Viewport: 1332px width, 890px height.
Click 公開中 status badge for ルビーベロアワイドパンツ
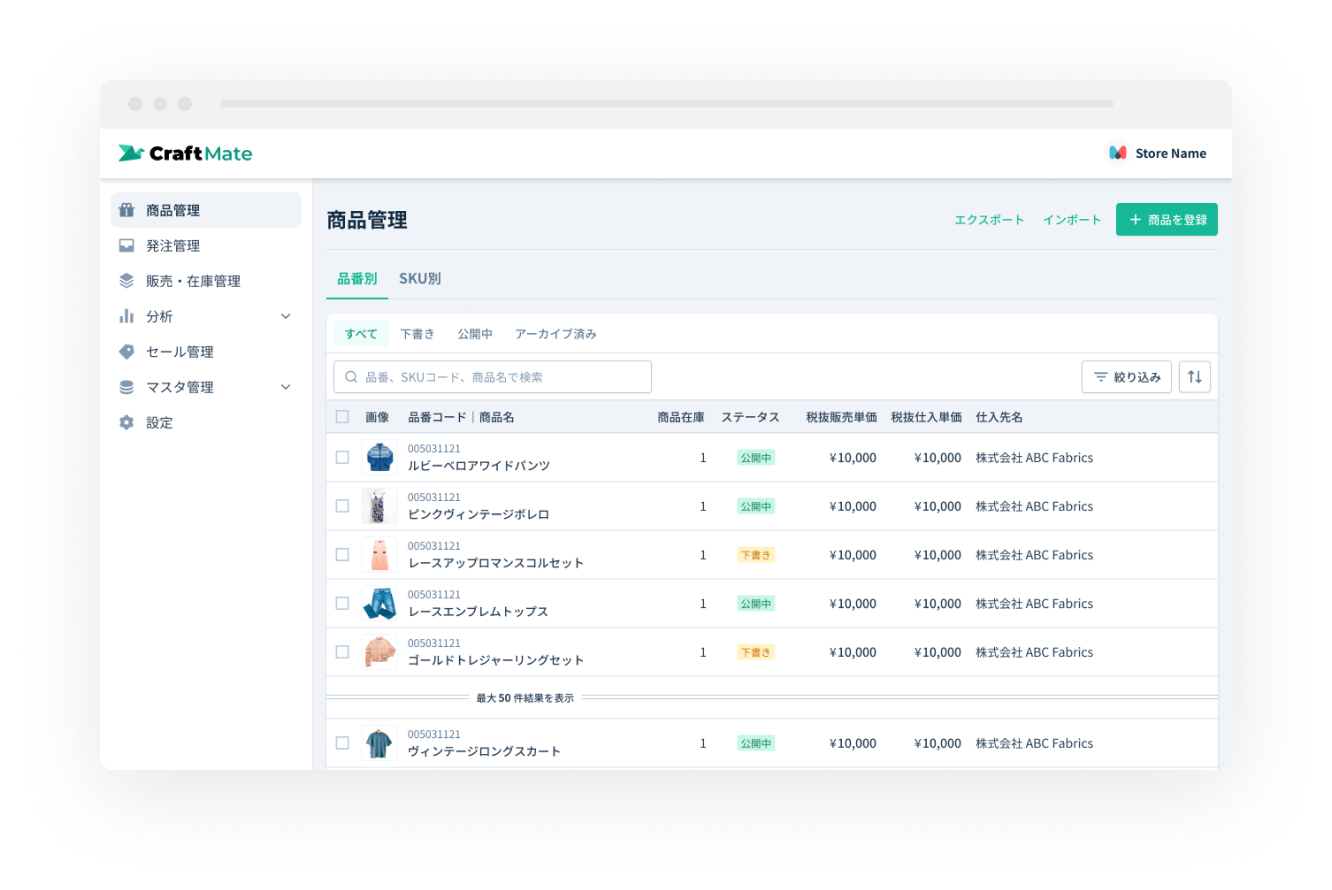756,457
